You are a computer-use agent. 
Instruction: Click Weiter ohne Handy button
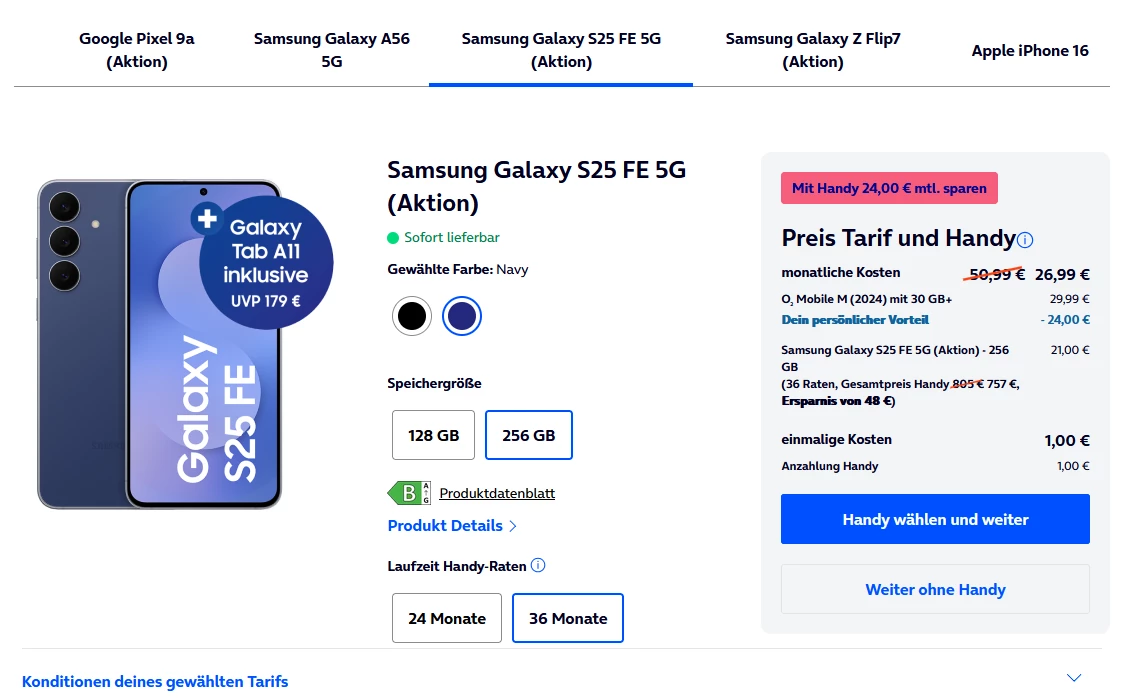click(935, 589)
